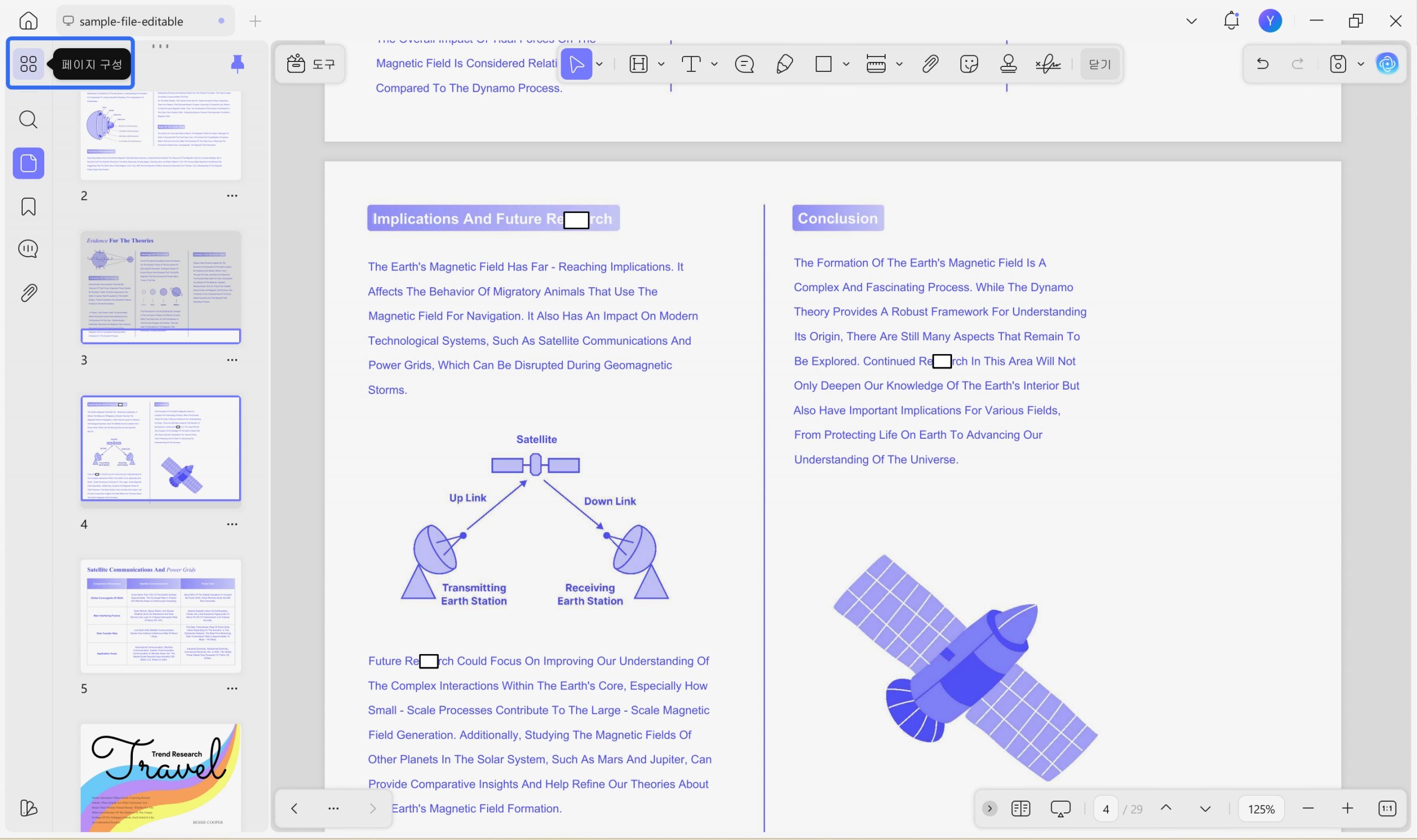Select the cursor pointer tool
This screenshot has width=1417, height=840.
[576, 64]
